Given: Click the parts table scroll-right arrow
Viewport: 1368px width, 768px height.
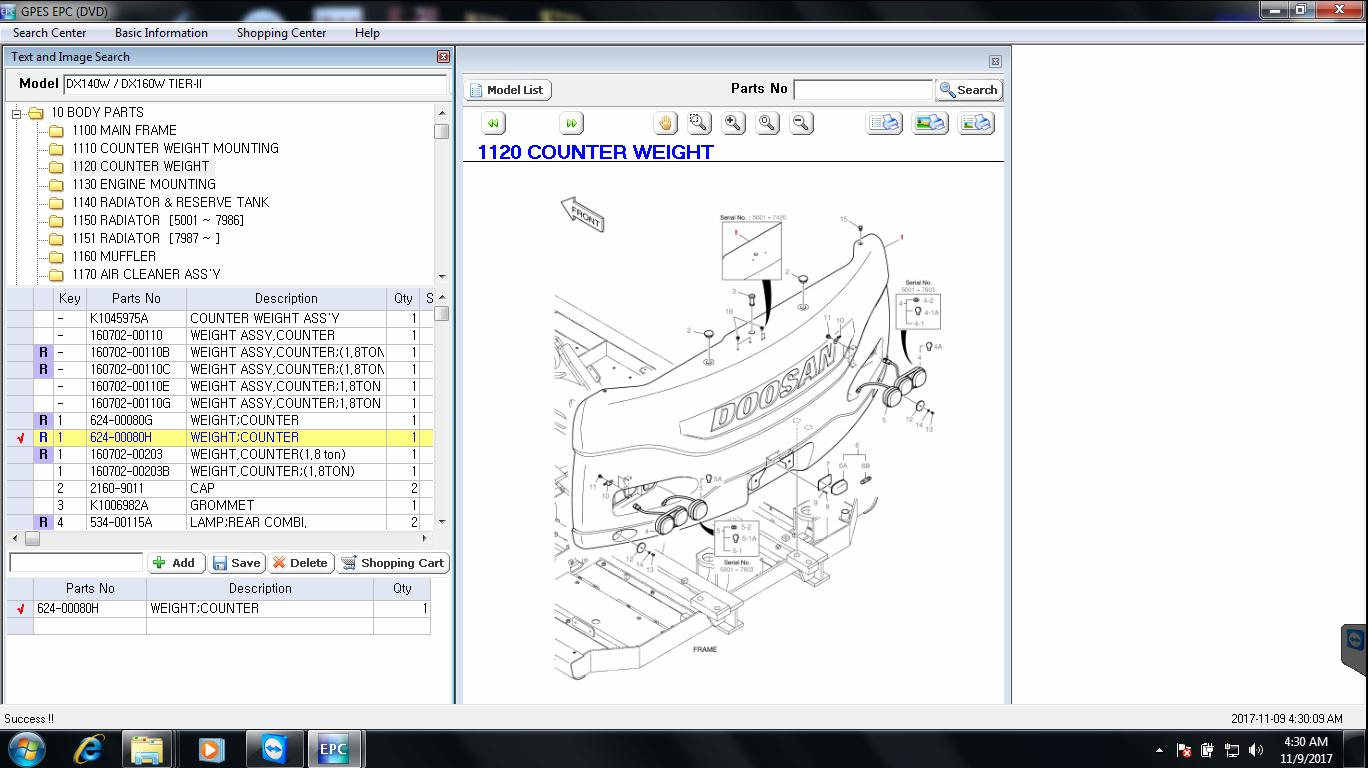Looking at the screenshot, I should tap(426, 538).
